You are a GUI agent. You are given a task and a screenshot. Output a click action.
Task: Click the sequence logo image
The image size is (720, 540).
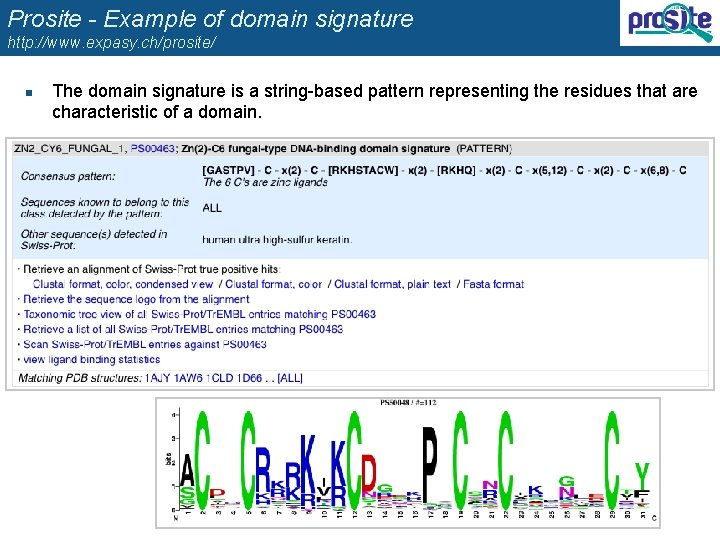[408, 463]
